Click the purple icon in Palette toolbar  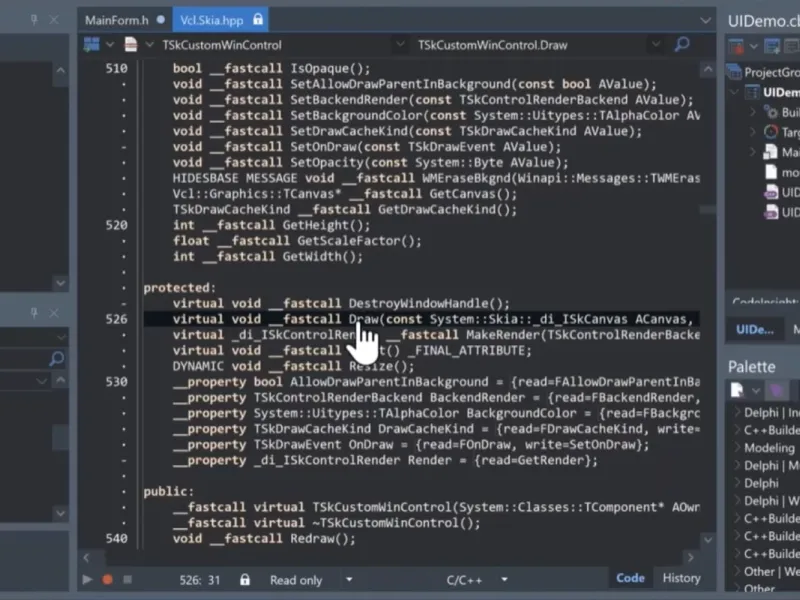coord(777,391)
